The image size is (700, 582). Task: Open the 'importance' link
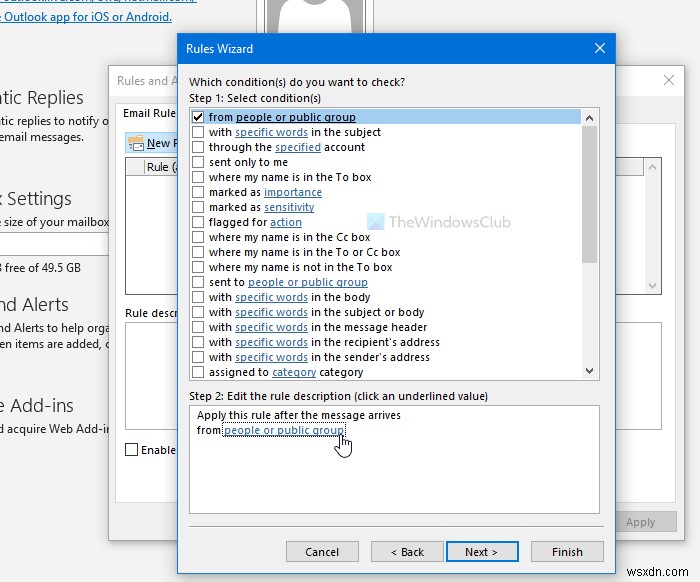tap(293, 192)
